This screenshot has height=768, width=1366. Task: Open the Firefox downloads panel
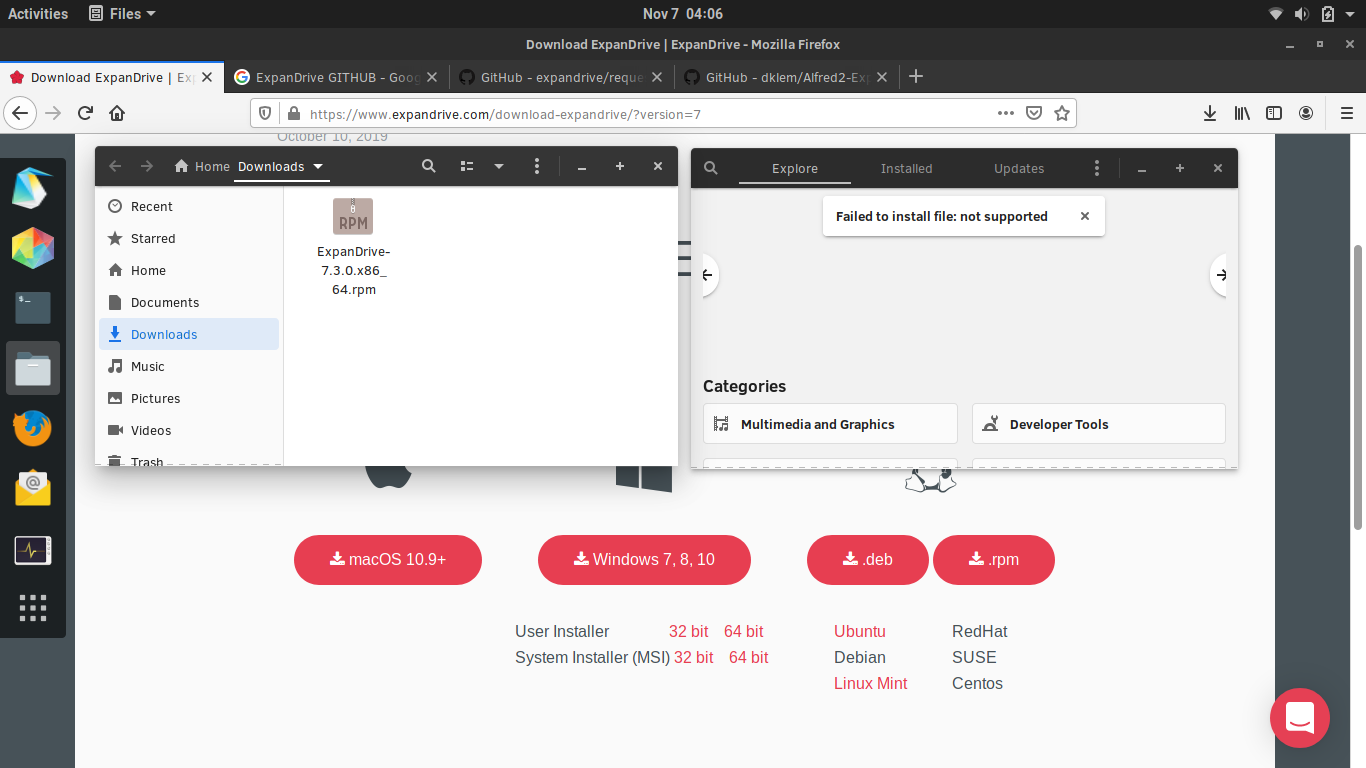coord(1210,113)
